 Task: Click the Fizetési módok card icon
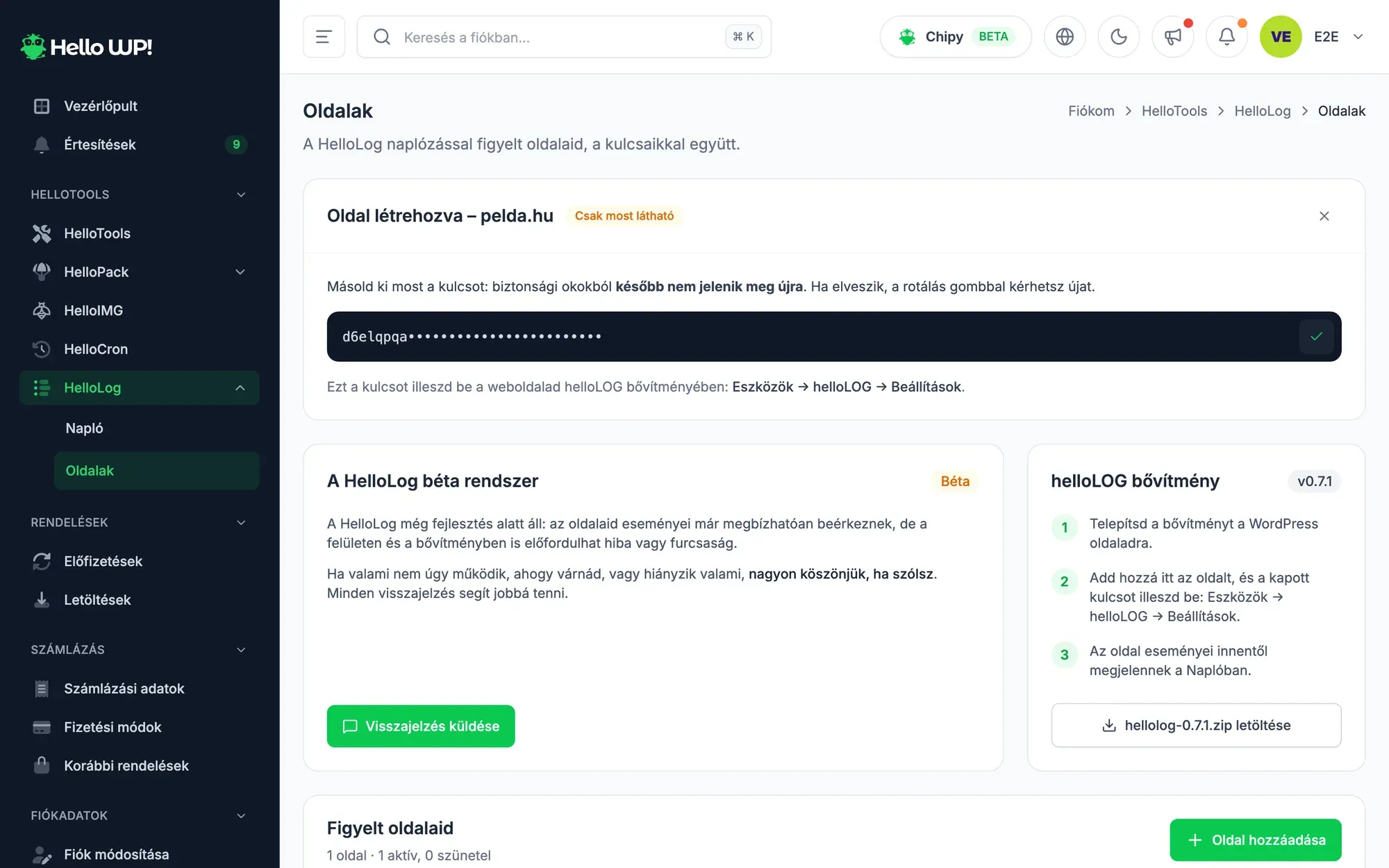pyautogui.click(x=42, y=727)
